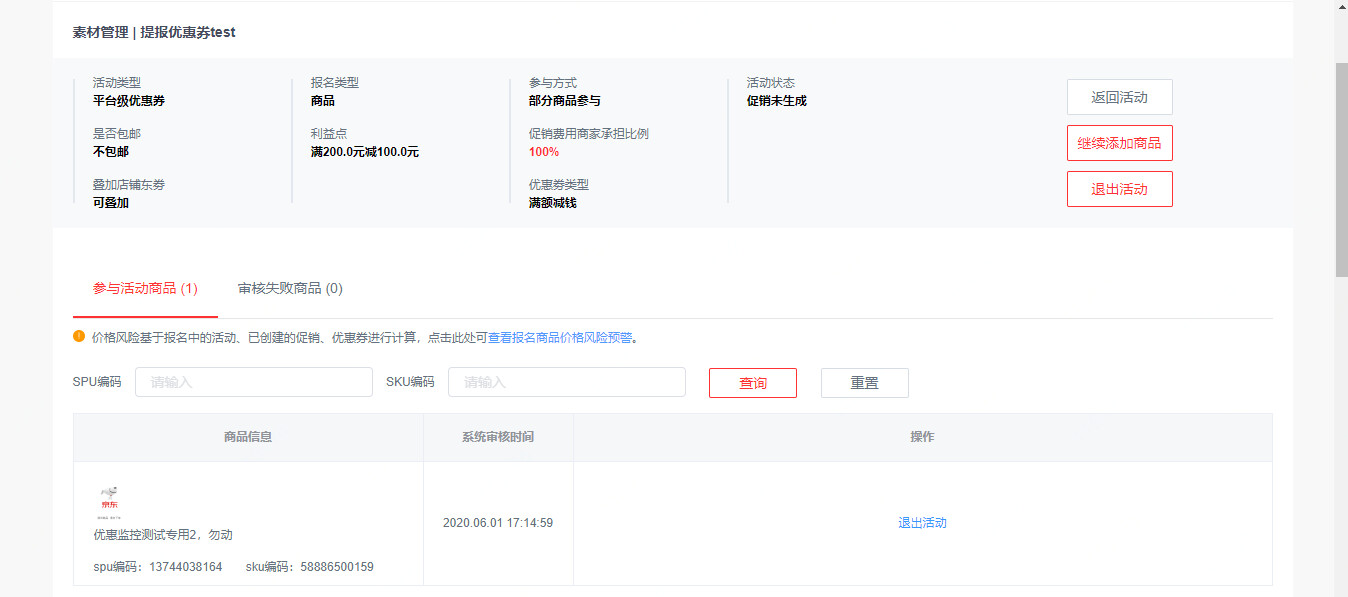Click the 返回活动 button
This screenshot has width=1348, height=597.
(1119, 97)
